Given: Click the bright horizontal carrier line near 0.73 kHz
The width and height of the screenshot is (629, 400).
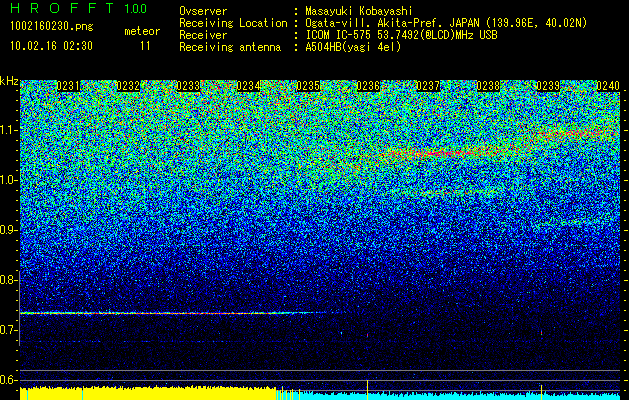Looking at the screenshot, I should 172,313.
